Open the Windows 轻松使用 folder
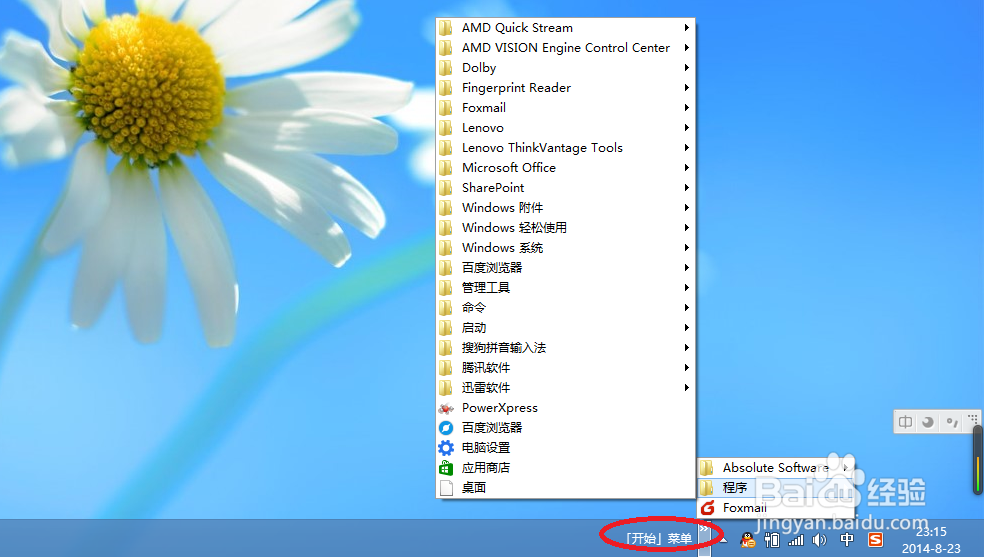This screenshot has height=557, width=984. (565, 228)
